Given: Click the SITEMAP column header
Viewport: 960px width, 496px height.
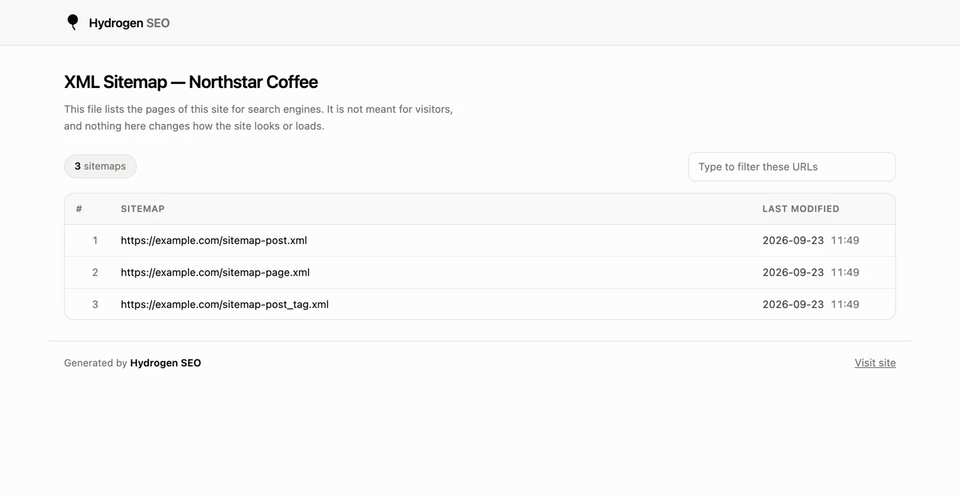Looking at the screenshot, I should coord(143,209).
